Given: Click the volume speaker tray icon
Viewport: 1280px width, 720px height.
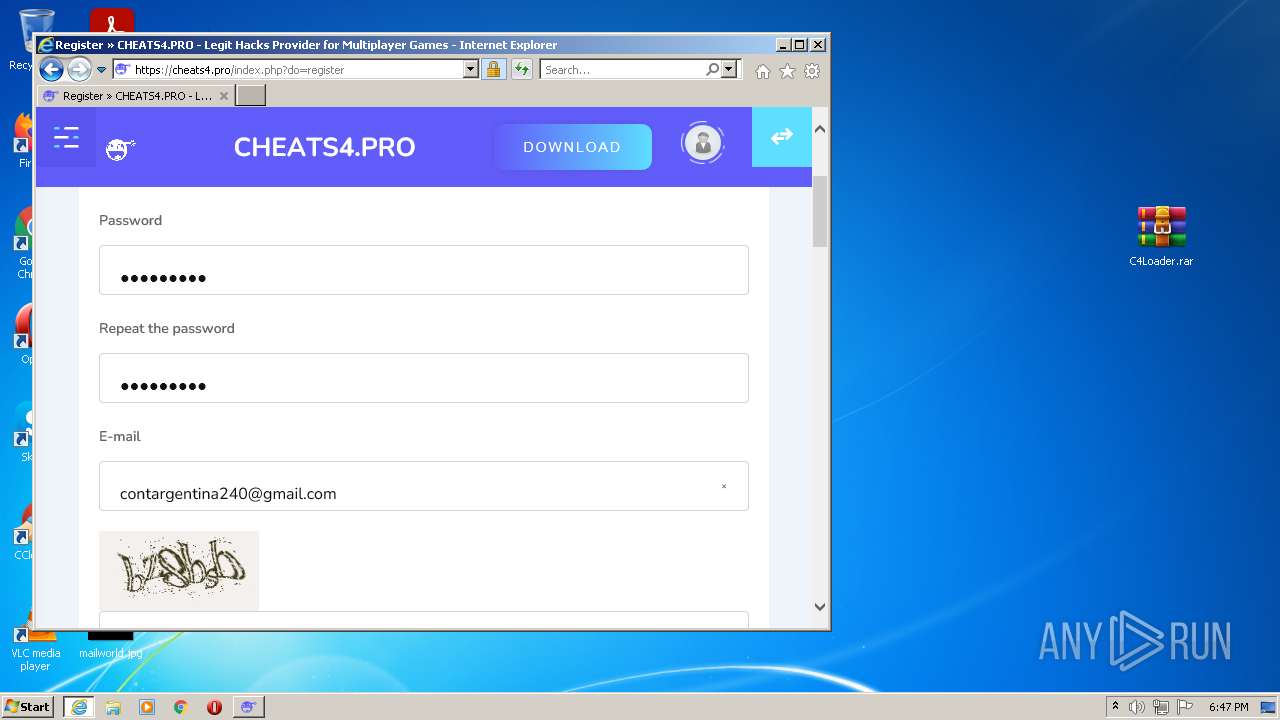Looking at the screenshot, I should coord(1136,707).
